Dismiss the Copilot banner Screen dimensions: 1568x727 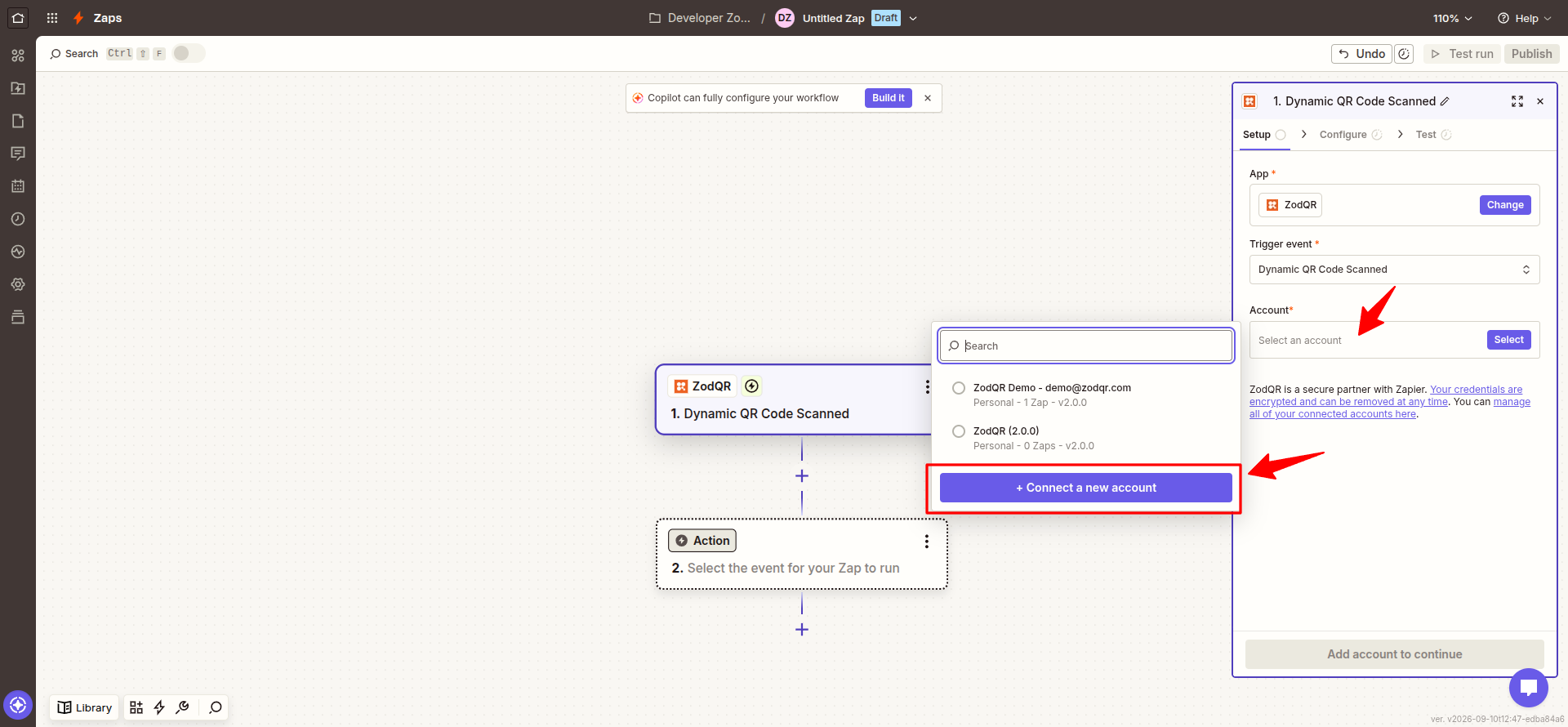pos(928,98)
